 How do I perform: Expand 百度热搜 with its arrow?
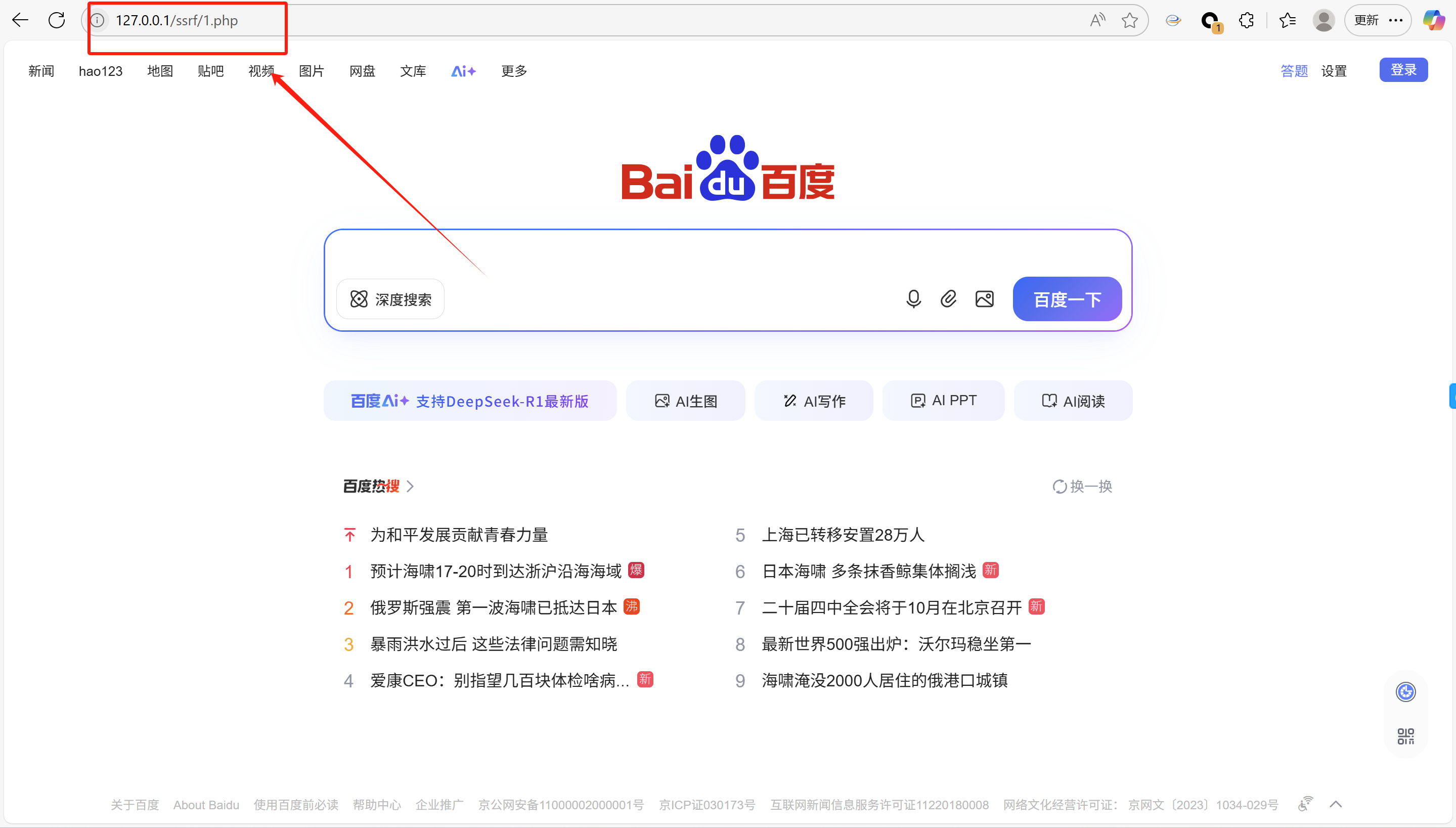click(410, 486)
